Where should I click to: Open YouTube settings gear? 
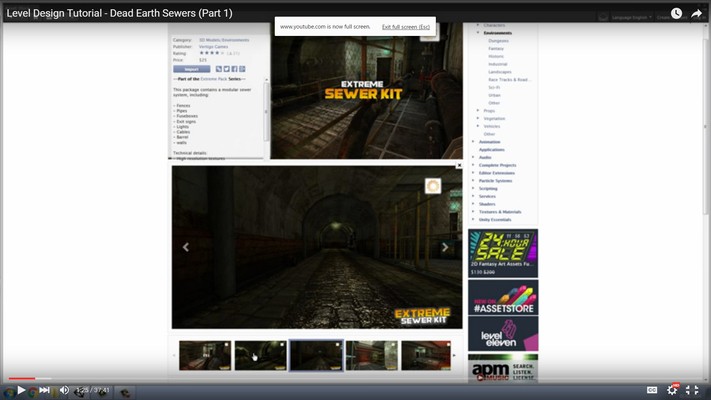tap(672, 390)
